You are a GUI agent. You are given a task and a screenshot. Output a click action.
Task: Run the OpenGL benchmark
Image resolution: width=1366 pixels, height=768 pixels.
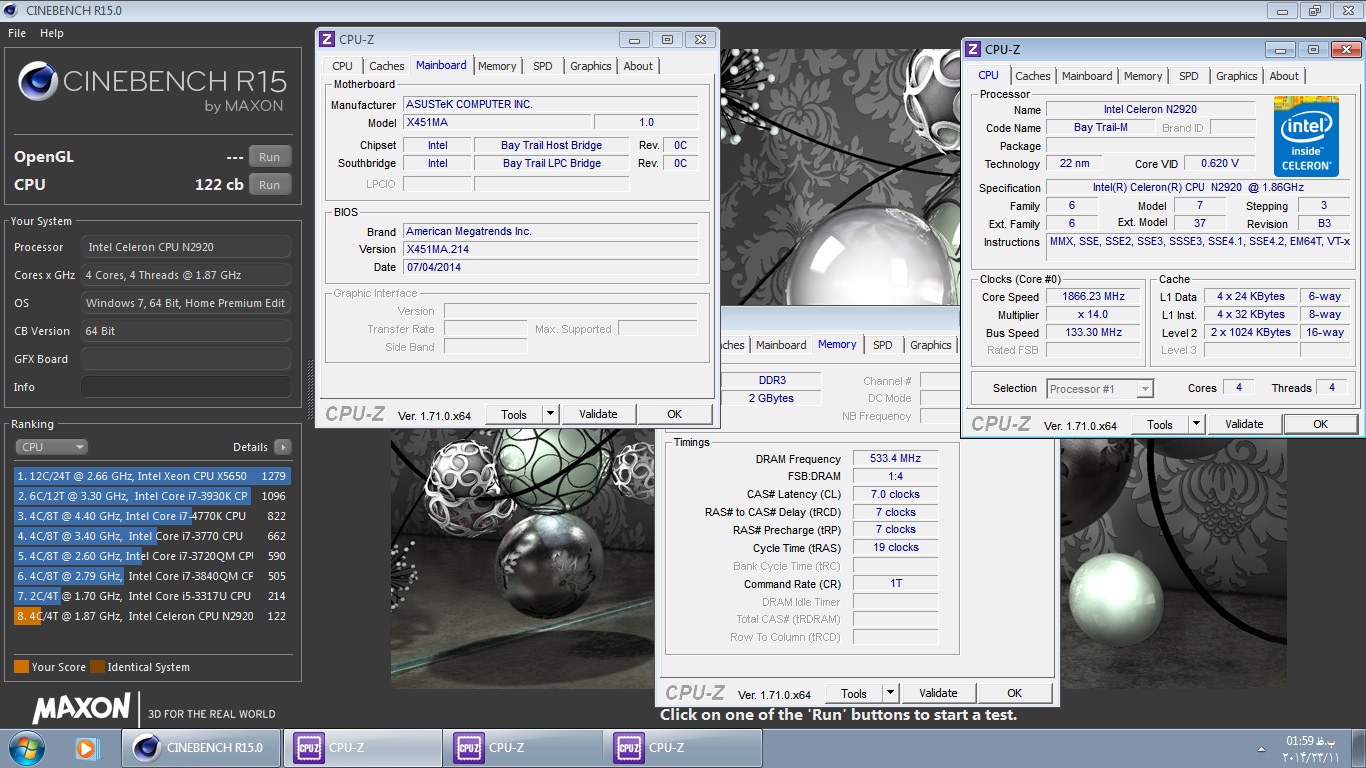(270, 156)
